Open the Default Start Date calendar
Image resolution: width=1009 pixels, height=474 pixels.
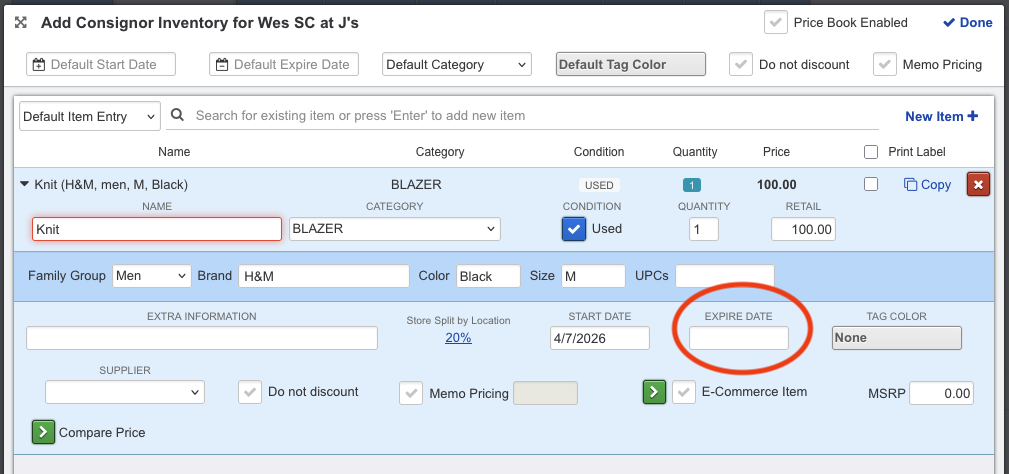(x=39, y=65)
